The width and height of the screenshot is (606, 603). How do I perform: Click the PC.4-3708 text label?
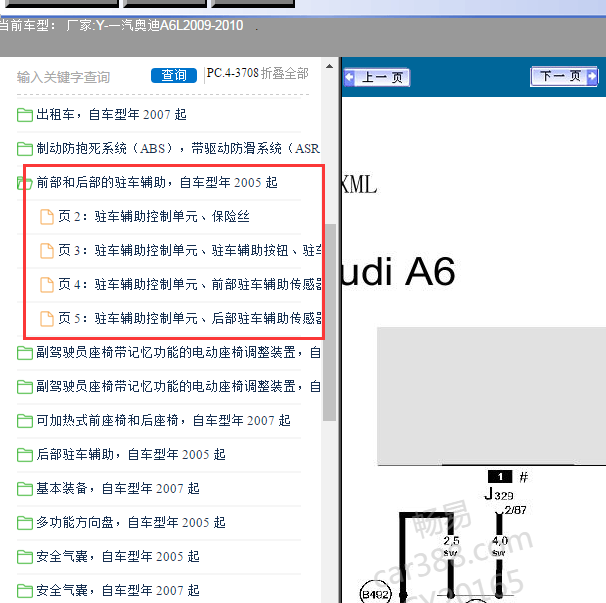click(x=232, y=73)
